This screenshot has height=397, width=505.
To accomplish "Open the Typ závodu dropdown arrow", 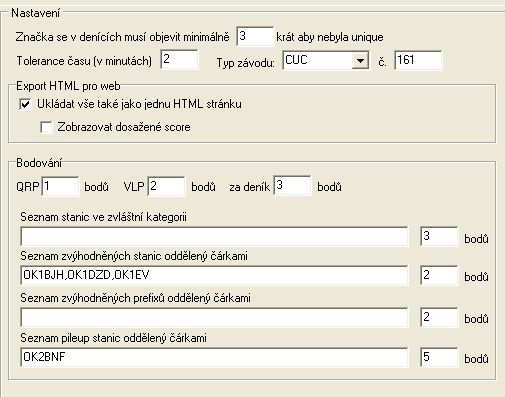I will 360,61.
